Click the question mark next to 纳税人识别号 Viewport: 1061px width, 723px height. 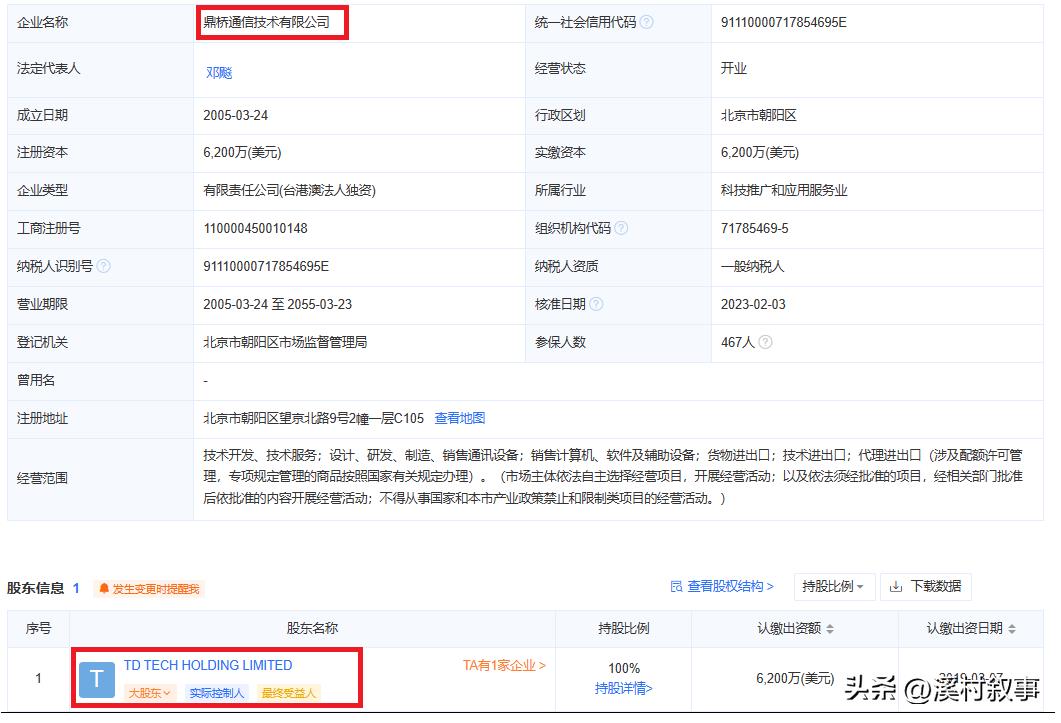coord(104,266)
